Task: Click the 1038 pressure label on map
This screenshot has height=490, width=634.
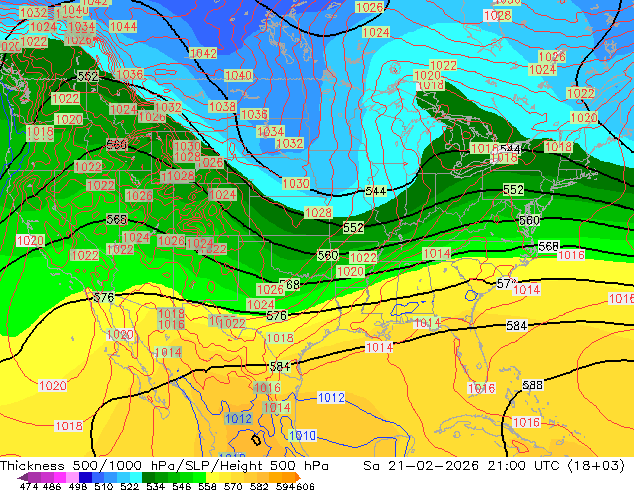Action: click(222, 106)
